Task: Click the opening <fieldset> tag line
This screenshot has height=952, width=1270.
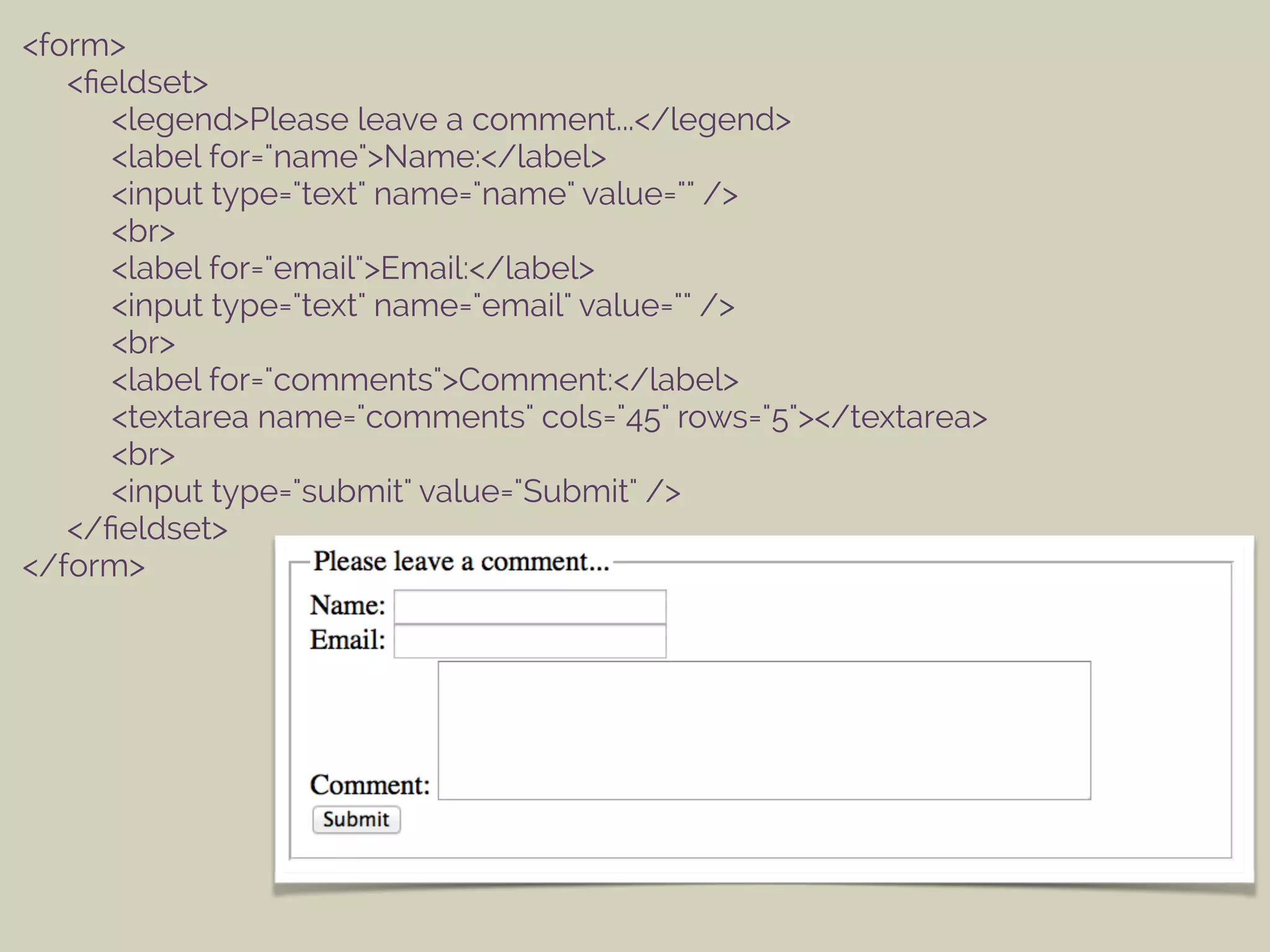Action: tap(138, 82)
